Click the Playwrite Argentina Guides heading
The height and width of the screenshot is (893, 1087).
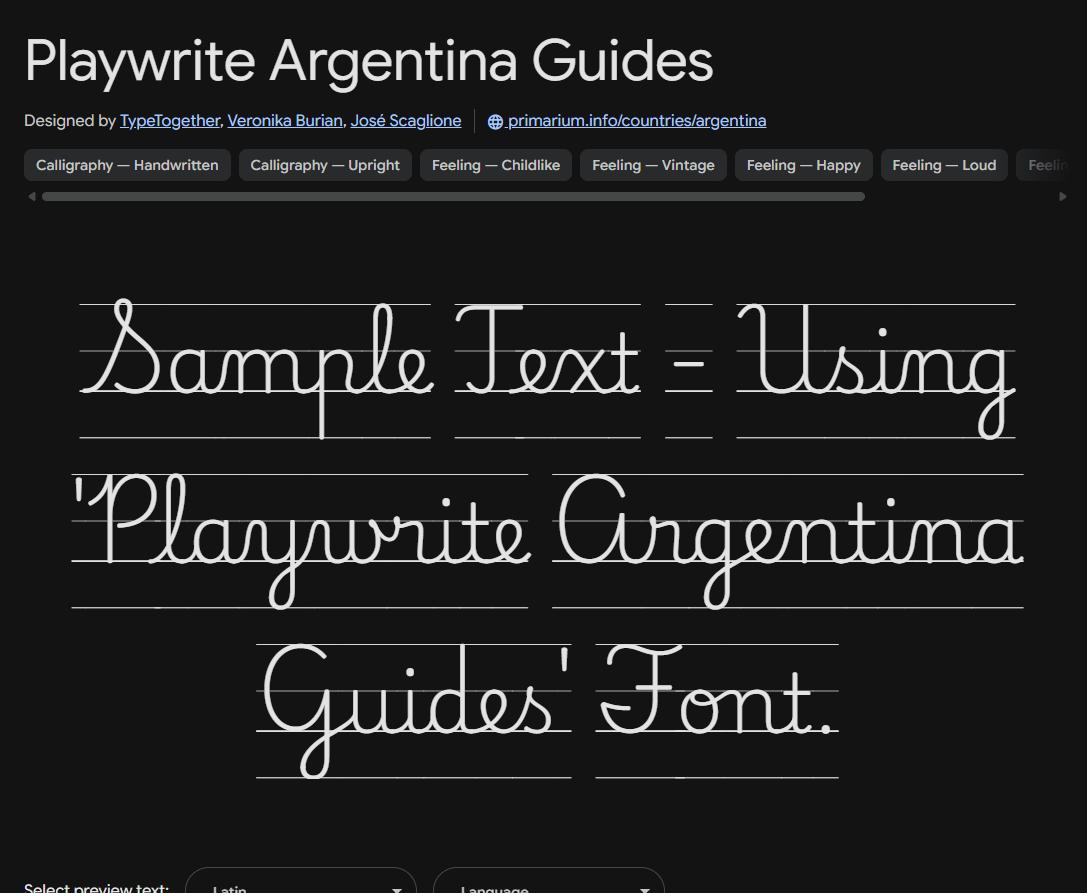[x=369, y=61]
